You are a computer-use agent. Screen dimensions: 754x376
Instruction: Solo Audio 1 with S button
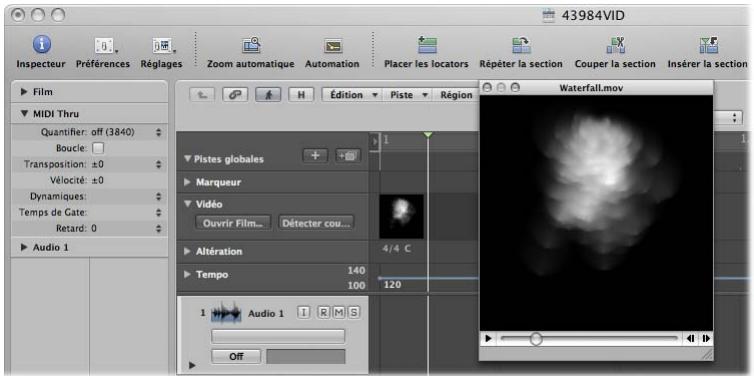(x=354, y=313)
